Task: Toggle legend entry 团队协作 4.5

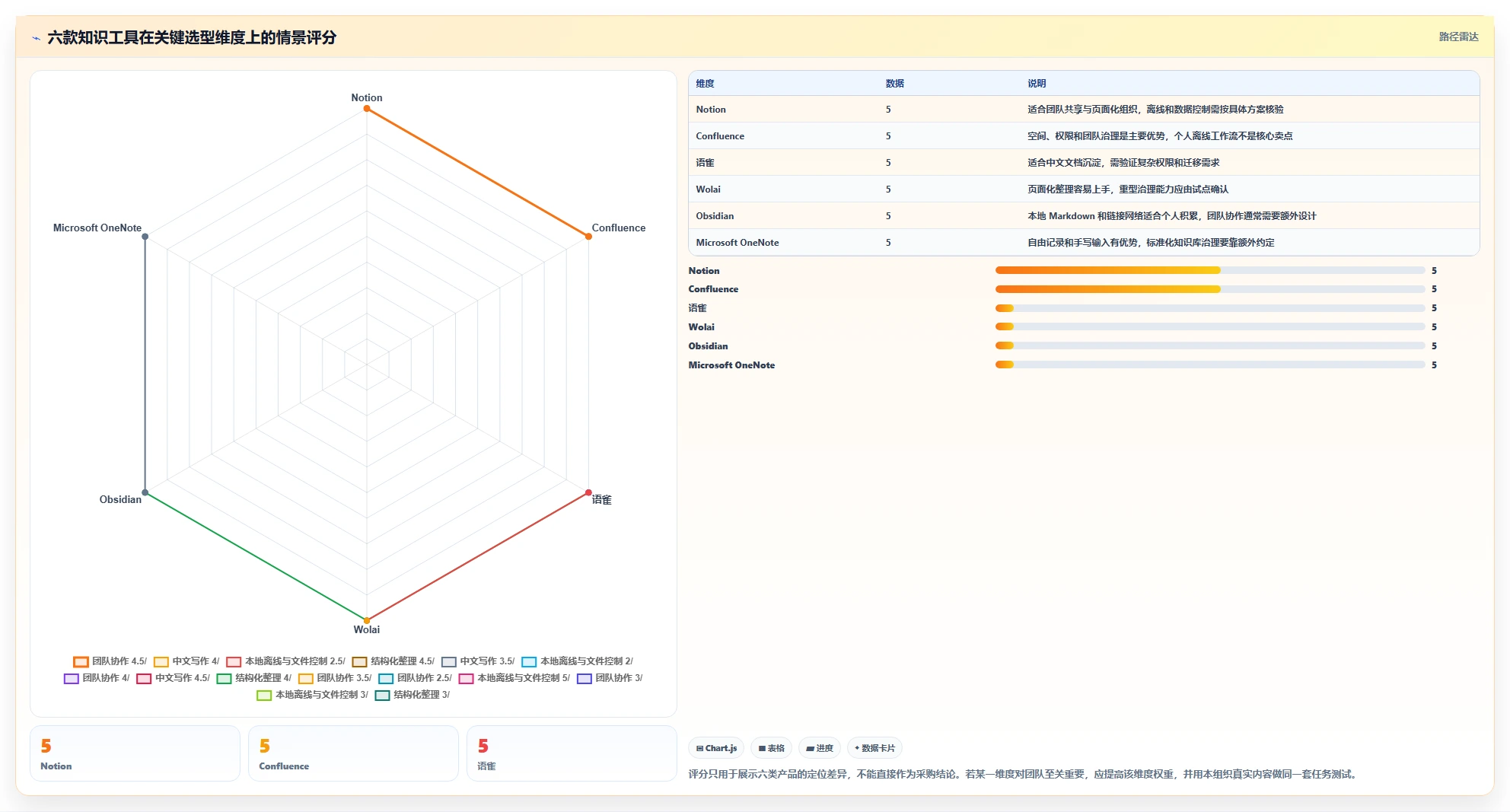Action: (x=110, y=661)
